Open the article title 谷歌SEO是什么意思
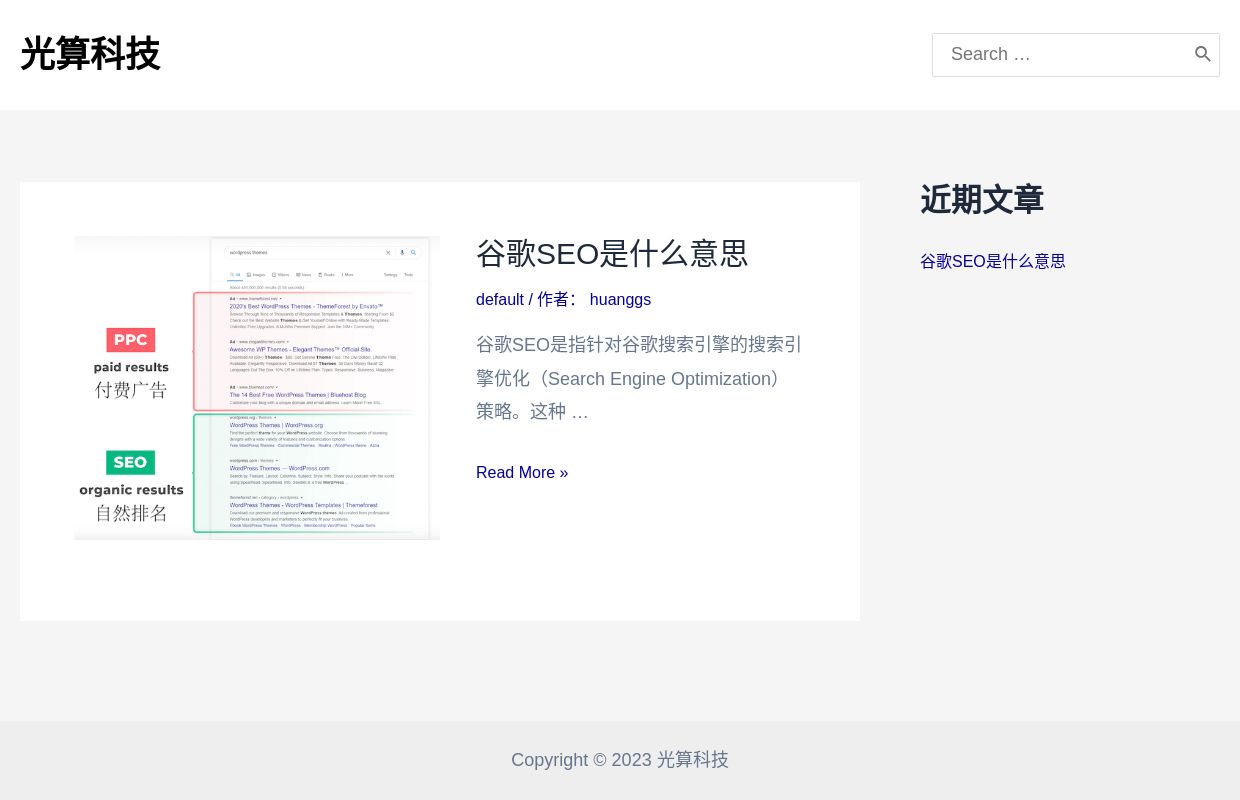The width and height of the screenshot is (1240, 800). tap(611, 253)
